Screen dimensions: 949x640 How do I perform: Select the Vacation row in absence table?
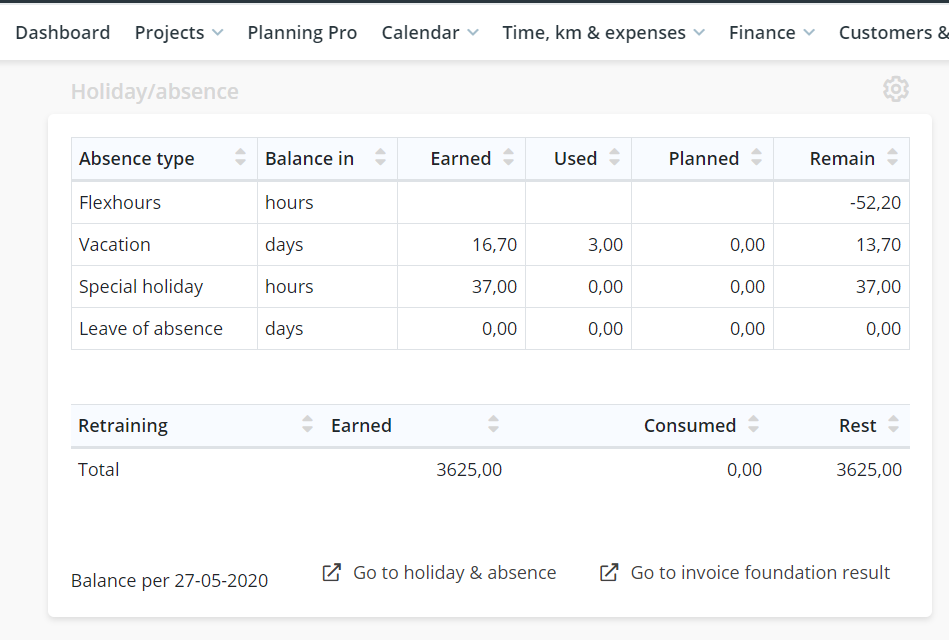(x=490, y=245)
